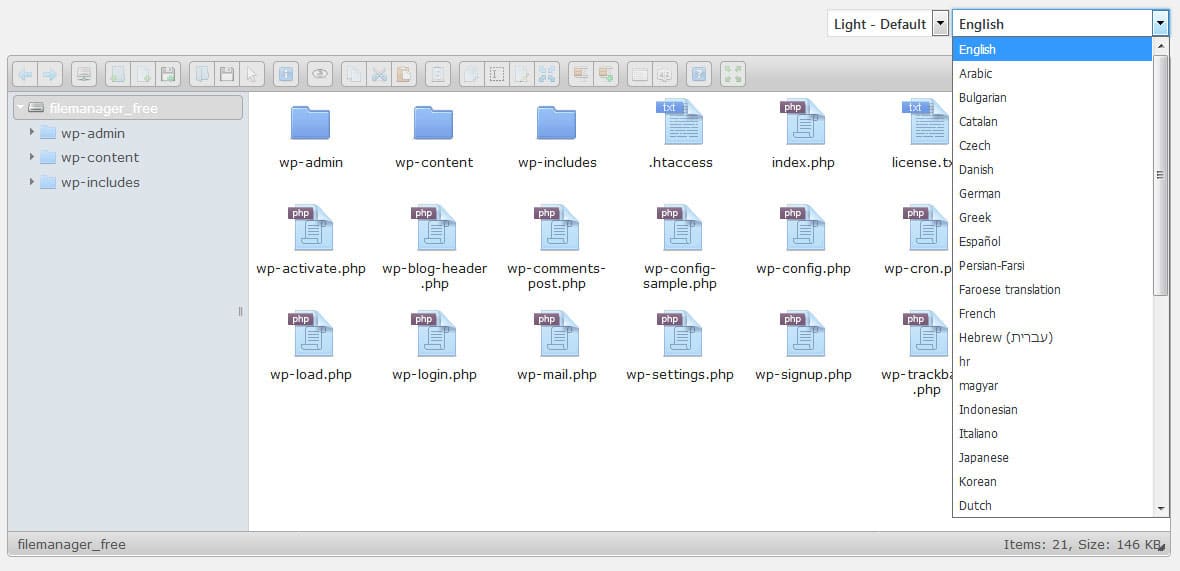
Task: Select the .htaccess file icon
Action: pyautogui.click(x=680, y=123)
